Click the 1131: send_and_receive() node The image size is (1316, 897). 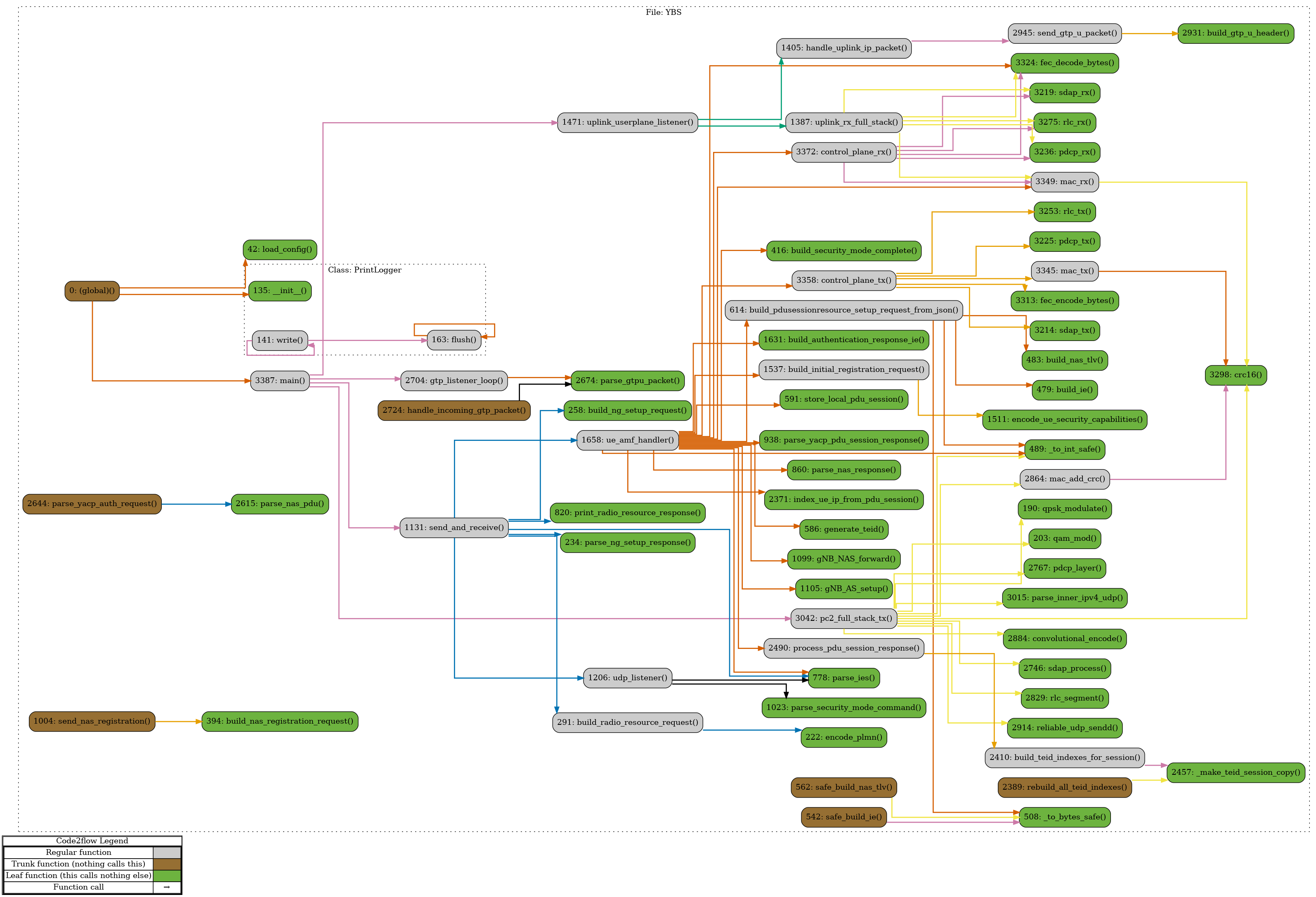coord(454,528)
